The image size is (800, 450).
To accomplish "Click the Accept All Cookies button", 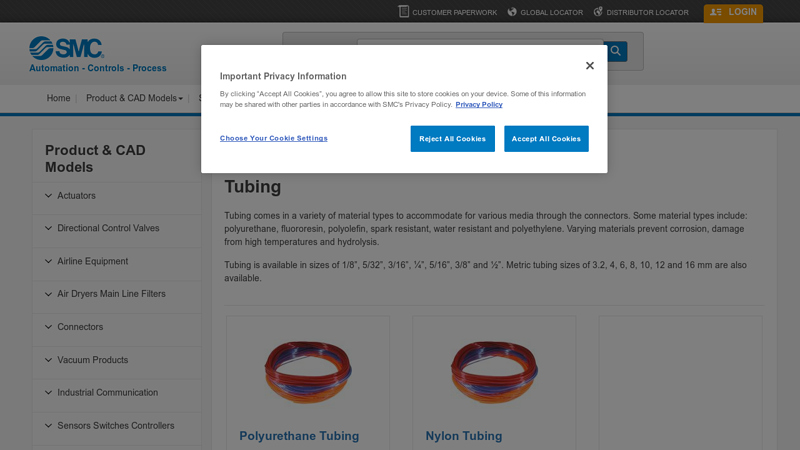I will [x=546, y=139].
